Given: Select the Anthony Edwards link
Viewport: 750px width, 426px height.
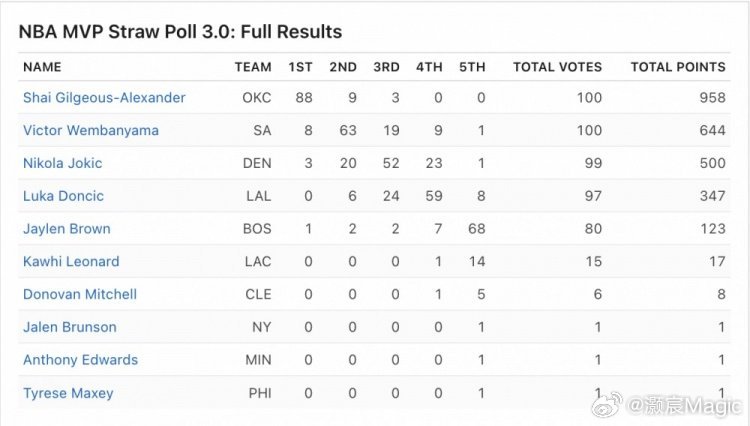Looking at the screenshot, I should [81, 360].
